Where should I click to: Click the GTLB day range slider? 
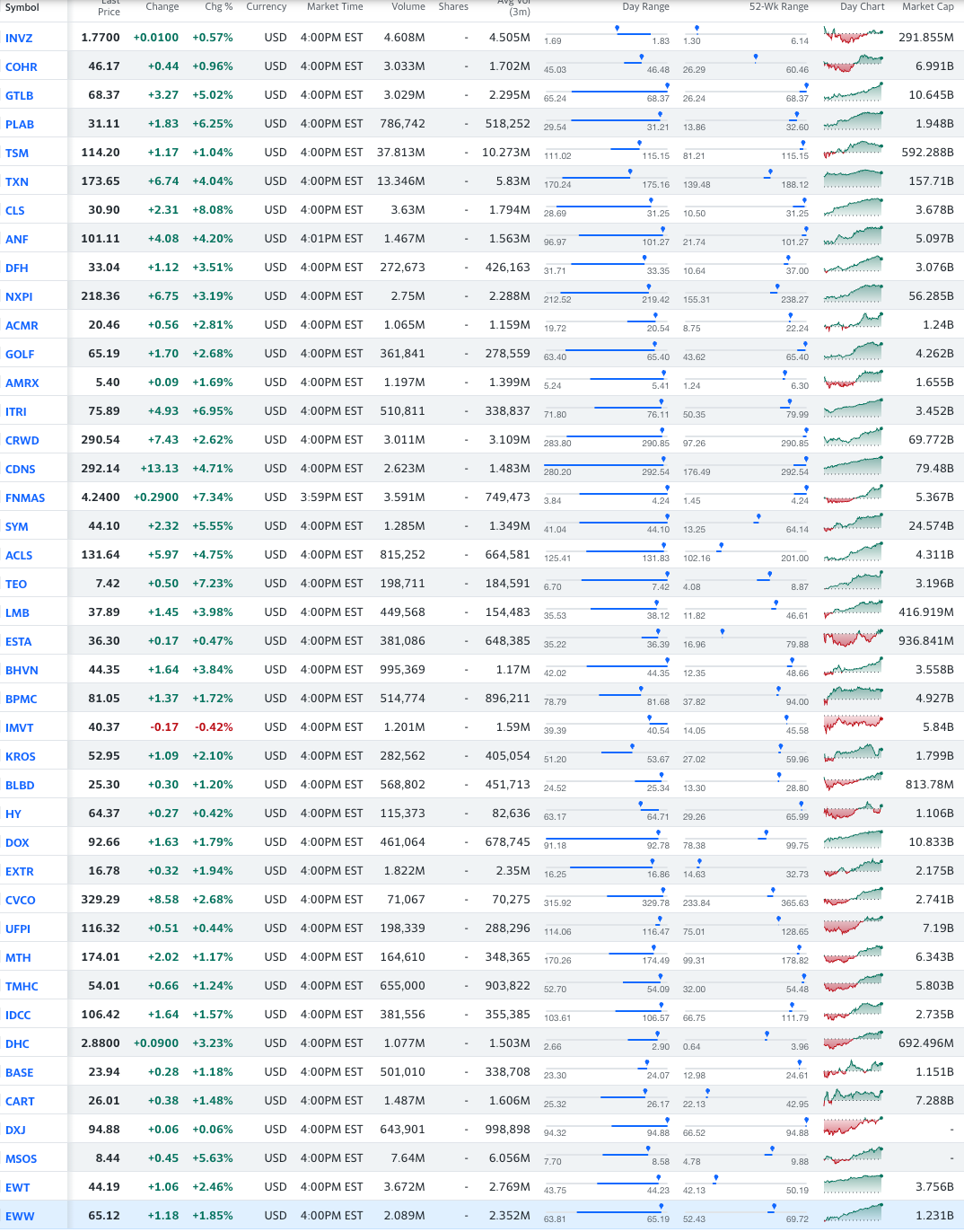(x=607, y=91)
